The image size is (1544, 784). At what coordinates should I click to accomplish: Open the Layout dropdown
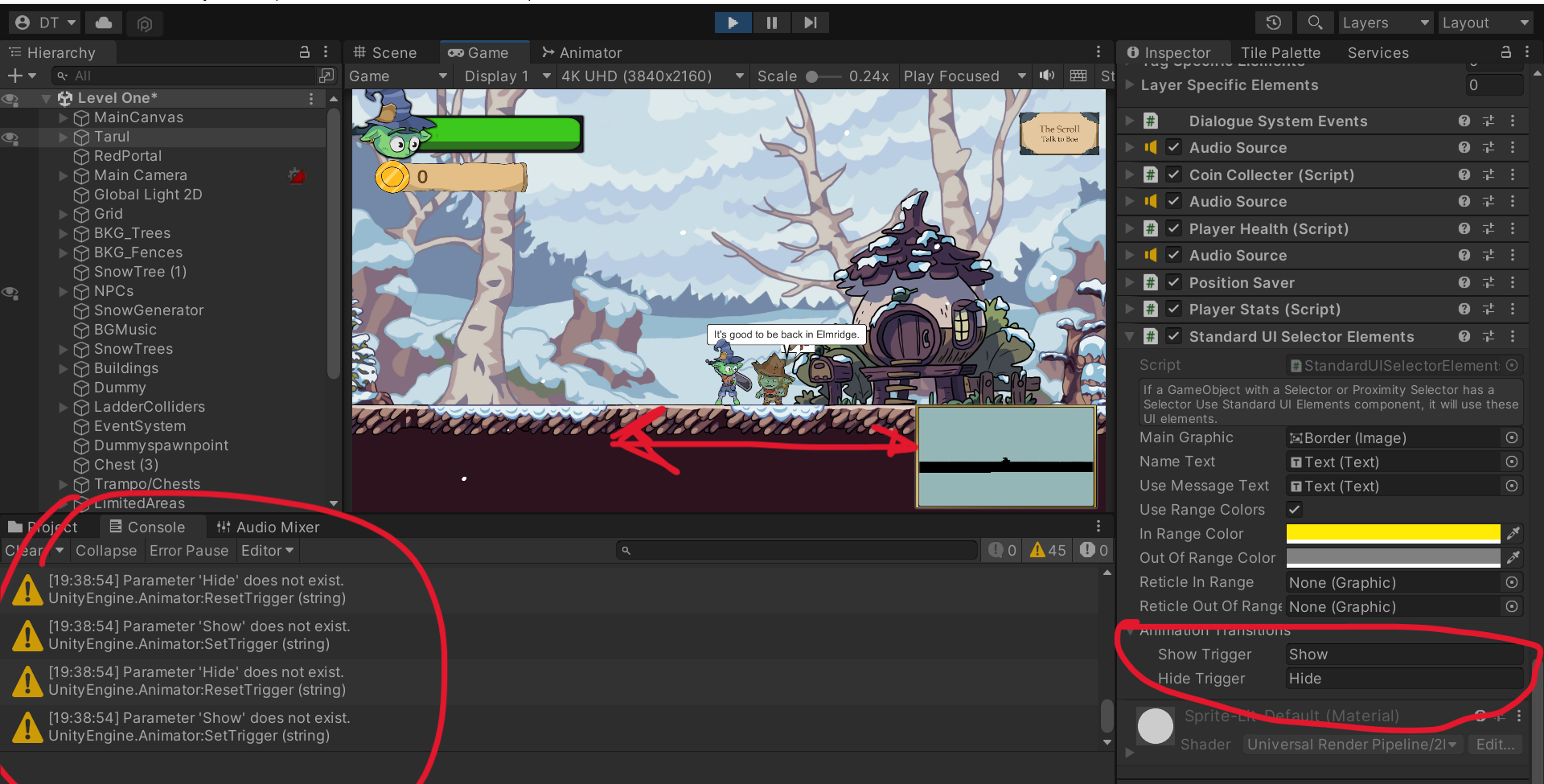click(1485, 23)
